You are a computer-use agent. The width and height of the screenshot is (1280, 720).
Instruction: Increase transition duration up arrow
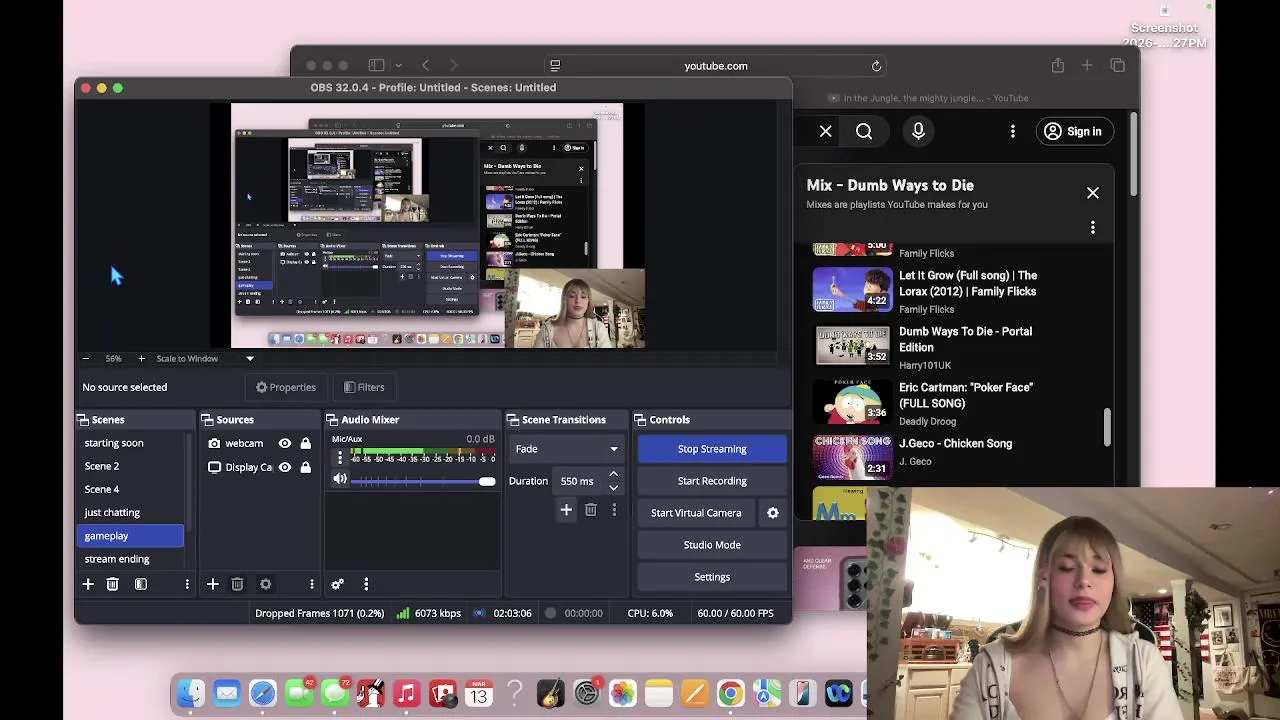point(614,474)
